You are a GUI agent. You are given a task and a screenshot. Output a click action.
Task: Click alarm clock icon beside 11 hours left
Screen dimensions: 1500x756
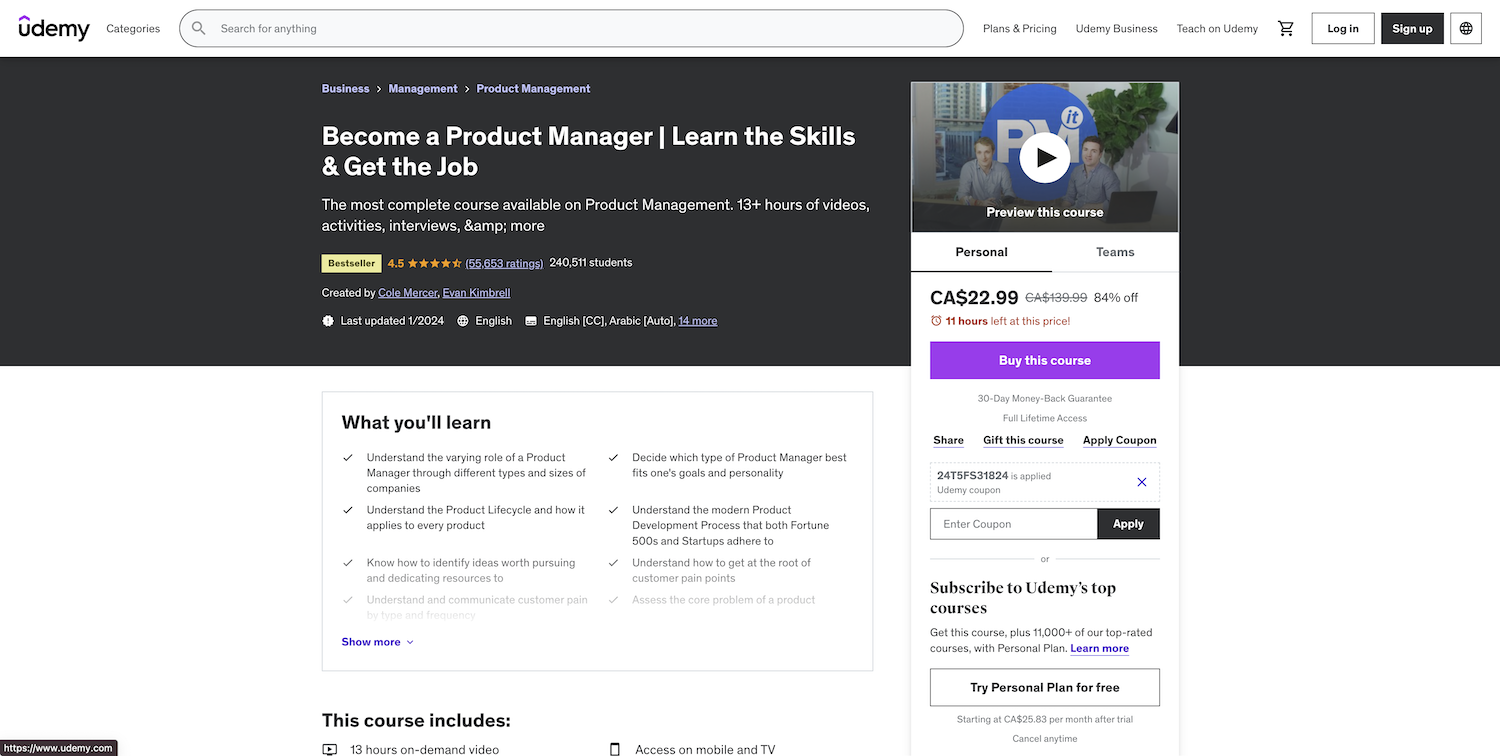click(936, 321)
